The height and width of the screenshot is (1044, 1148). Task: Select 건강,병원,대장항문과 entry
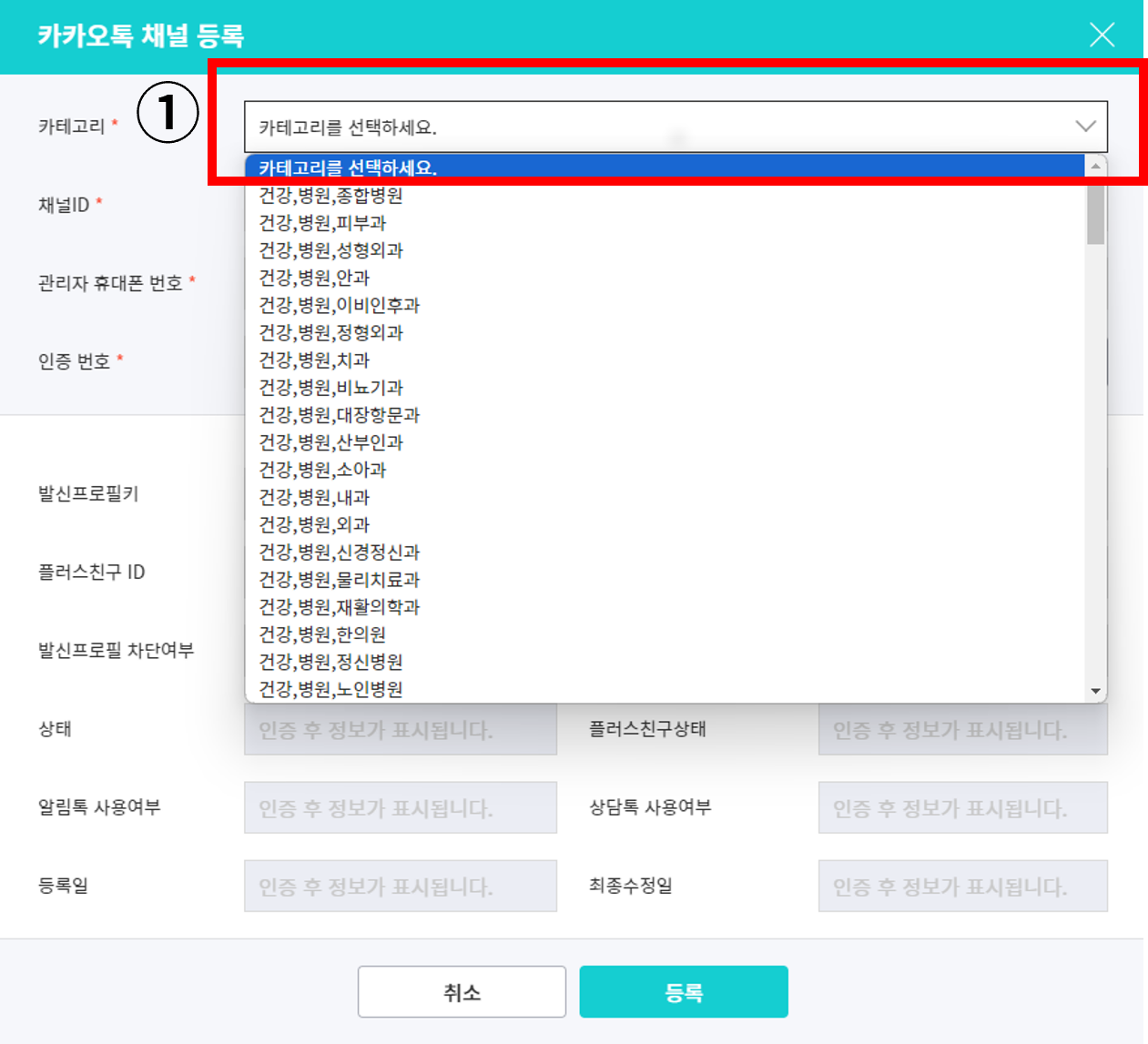(x=665, y=415)
